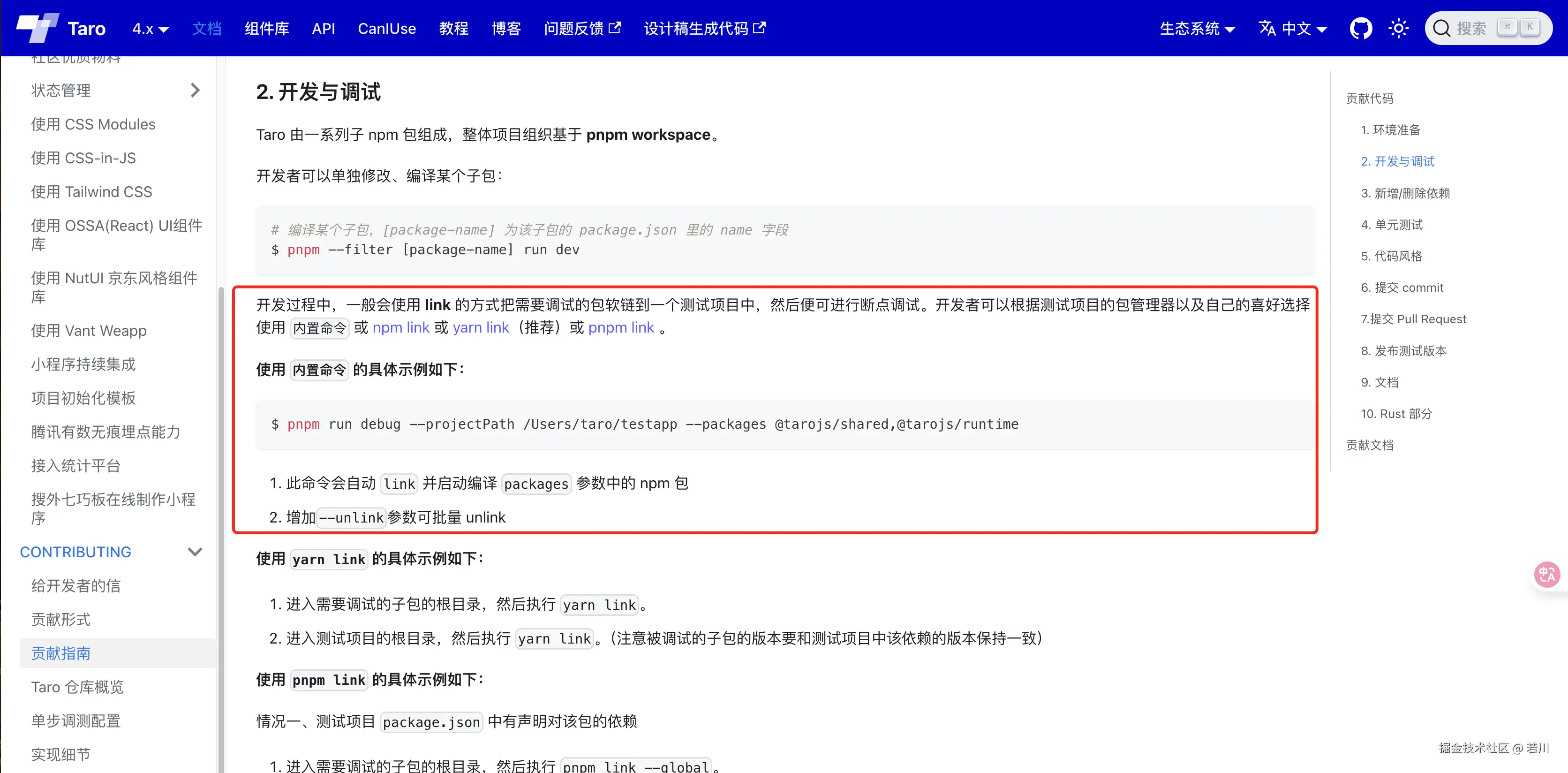Click external-link icon beside 设计稿生成代码
The width and height of the screenshot is (1568, 773).
click(759, 27)
